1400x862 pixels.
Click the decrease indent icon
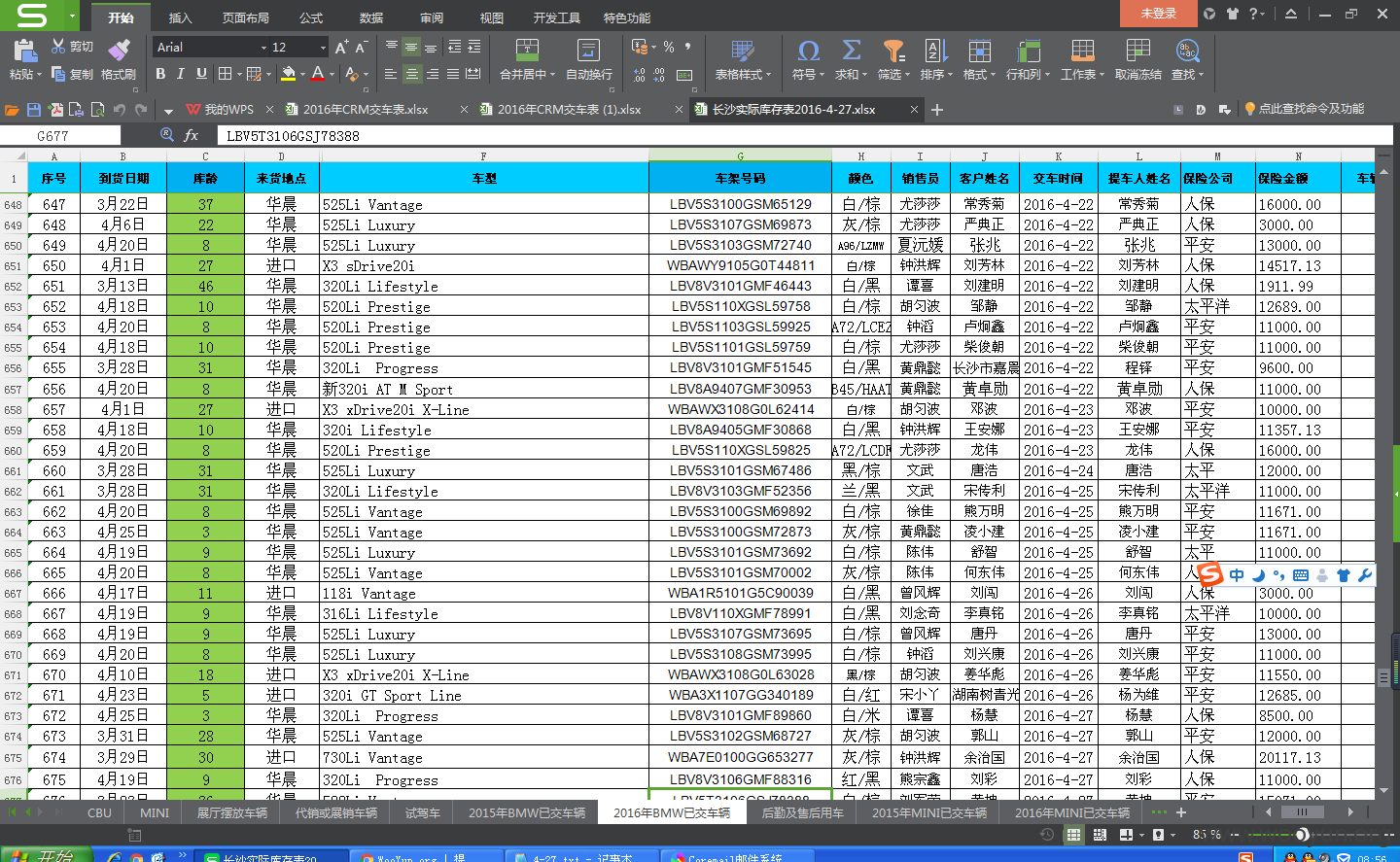pyautogui.click(x=454, y=47)
